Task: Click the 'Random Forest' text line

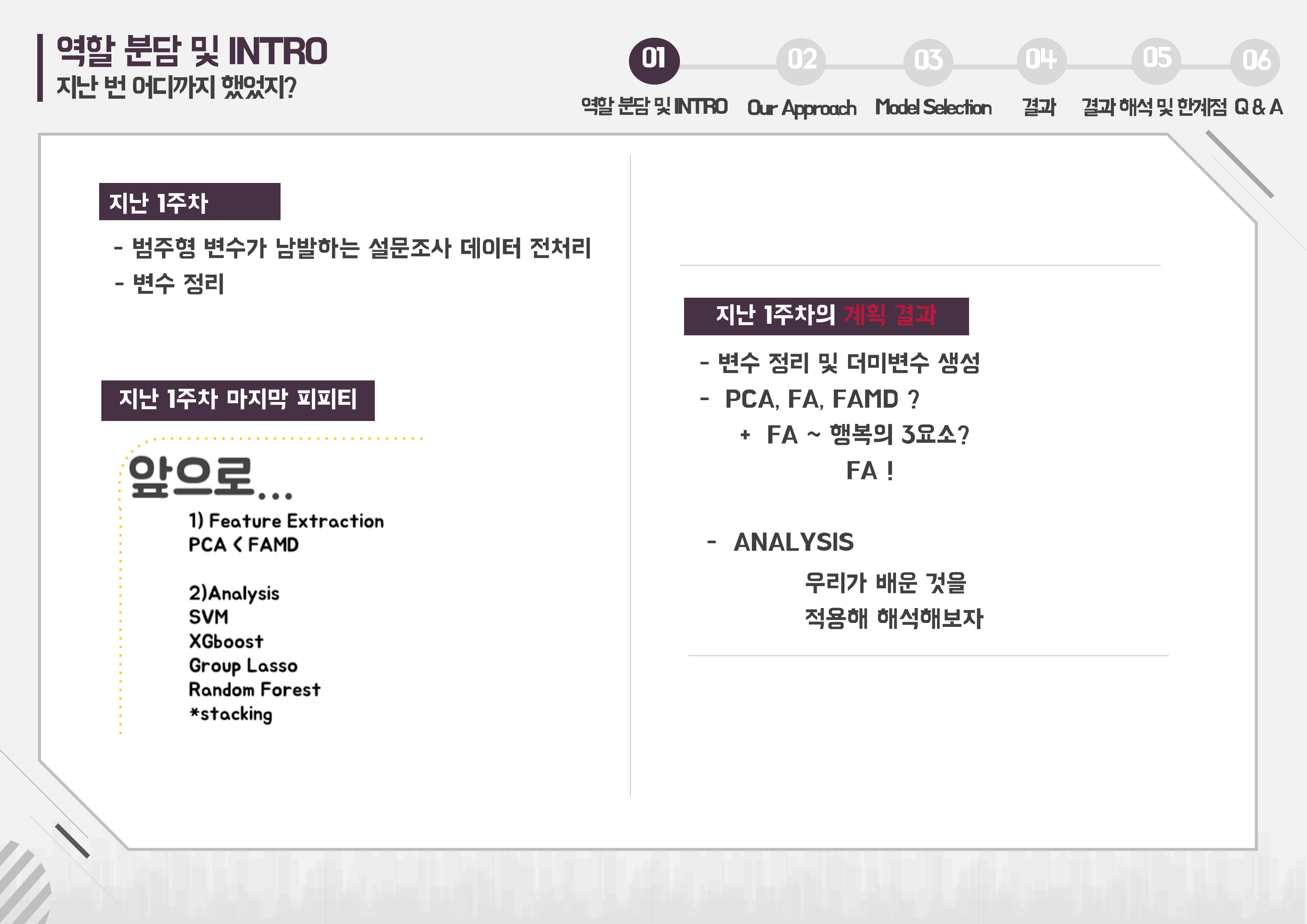Action: pos(254,690)
